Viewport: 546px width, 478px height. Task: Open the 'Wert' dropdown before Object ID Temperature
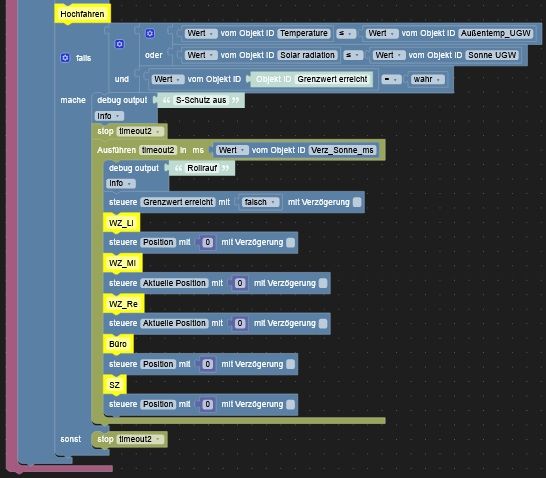[201, 33]
